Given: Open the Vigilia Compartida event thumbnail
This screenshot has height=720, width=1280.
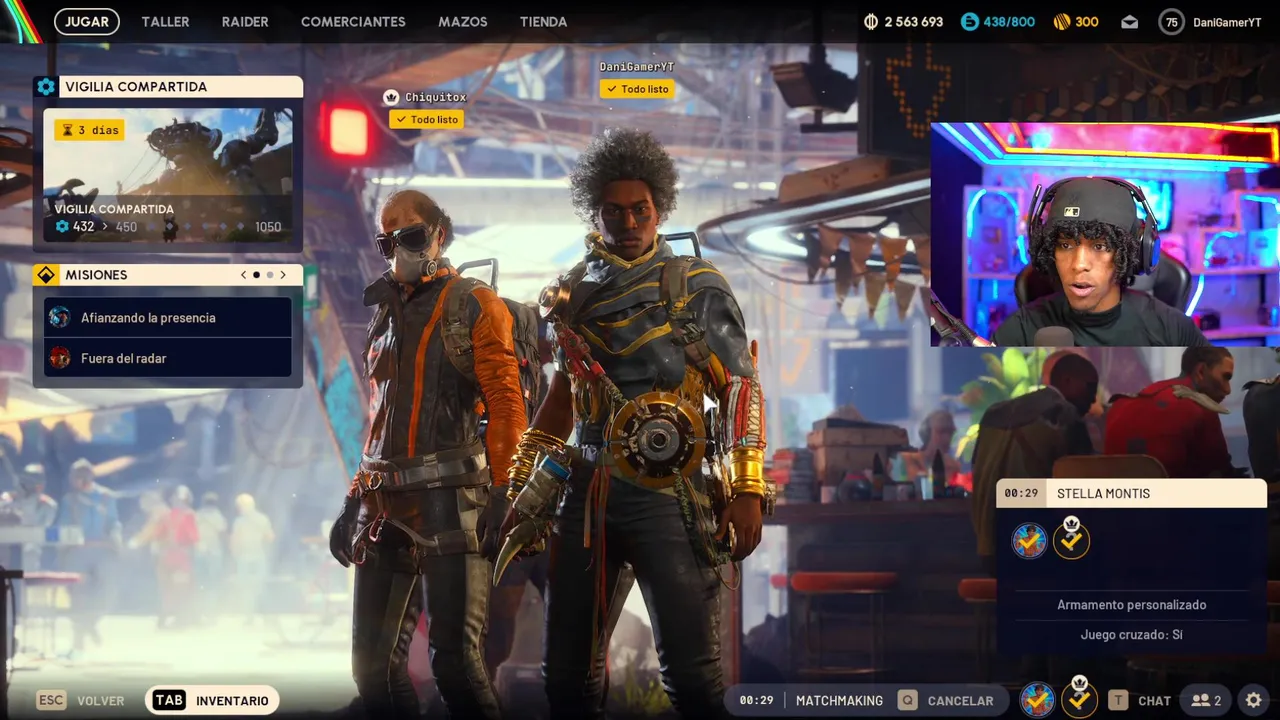Looking at the screenshot, I should (168, 175).
